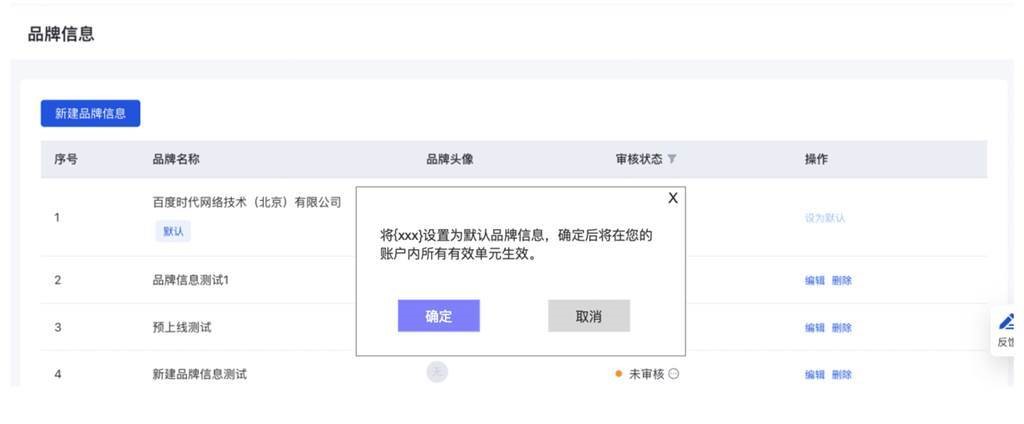Click 删除 for 预上线测试

(842, 328)
